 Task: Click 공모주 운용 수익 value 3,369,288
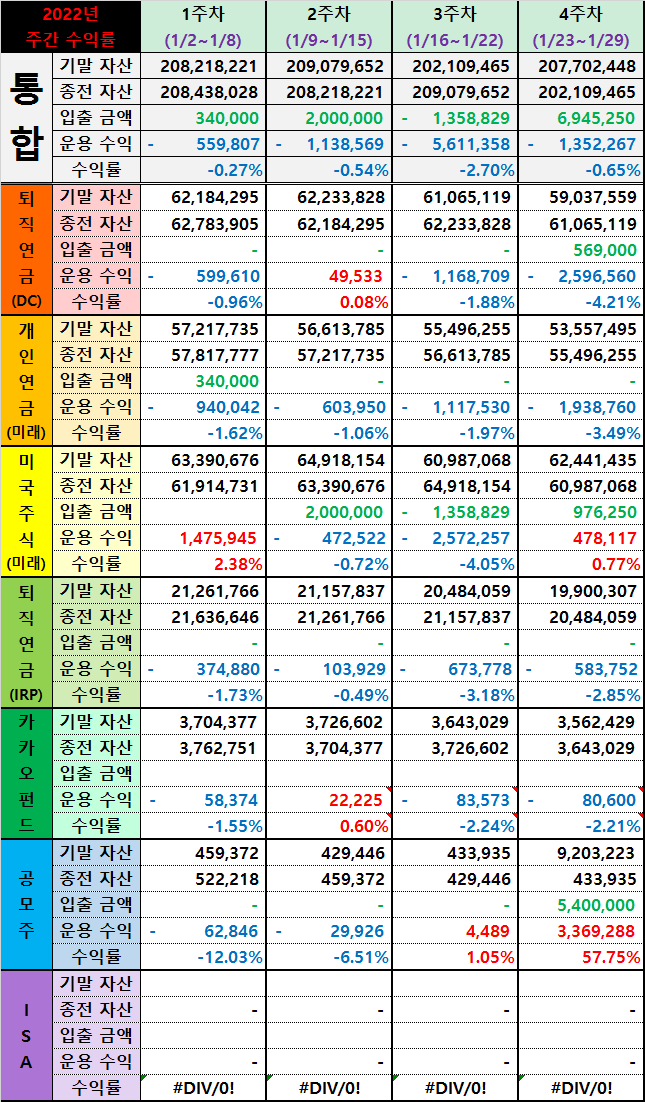(581, 932)
